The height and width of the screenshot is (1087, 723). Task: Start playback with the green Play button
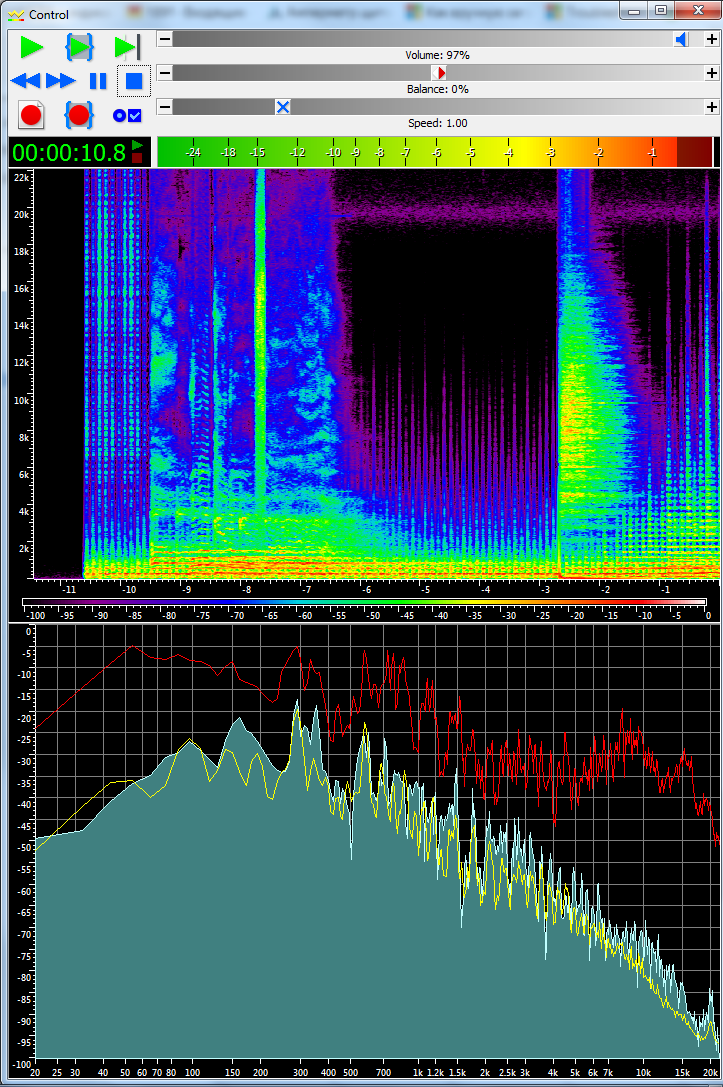pyautogui.click(x=31, y=47)
